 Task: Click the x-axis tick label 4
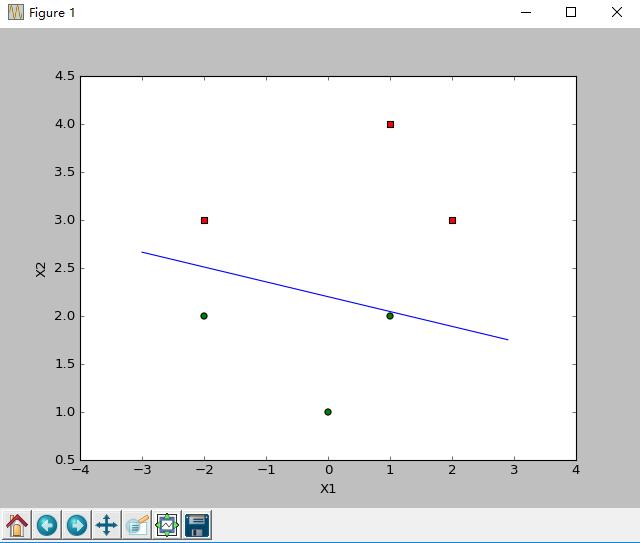[x=576, y=470]
